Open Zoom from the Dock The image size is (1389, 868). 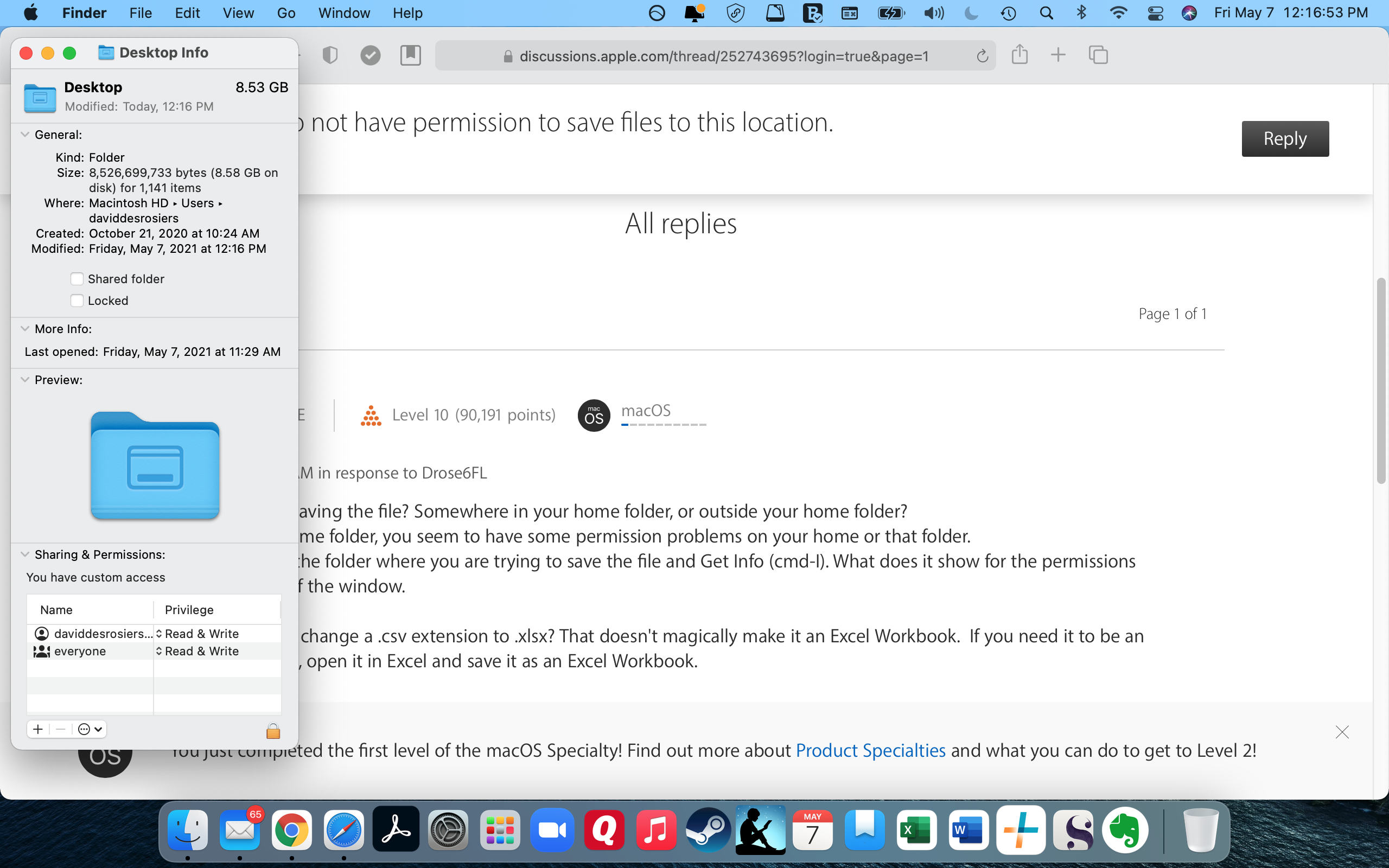pyautogui.click(x=552, y=830)
